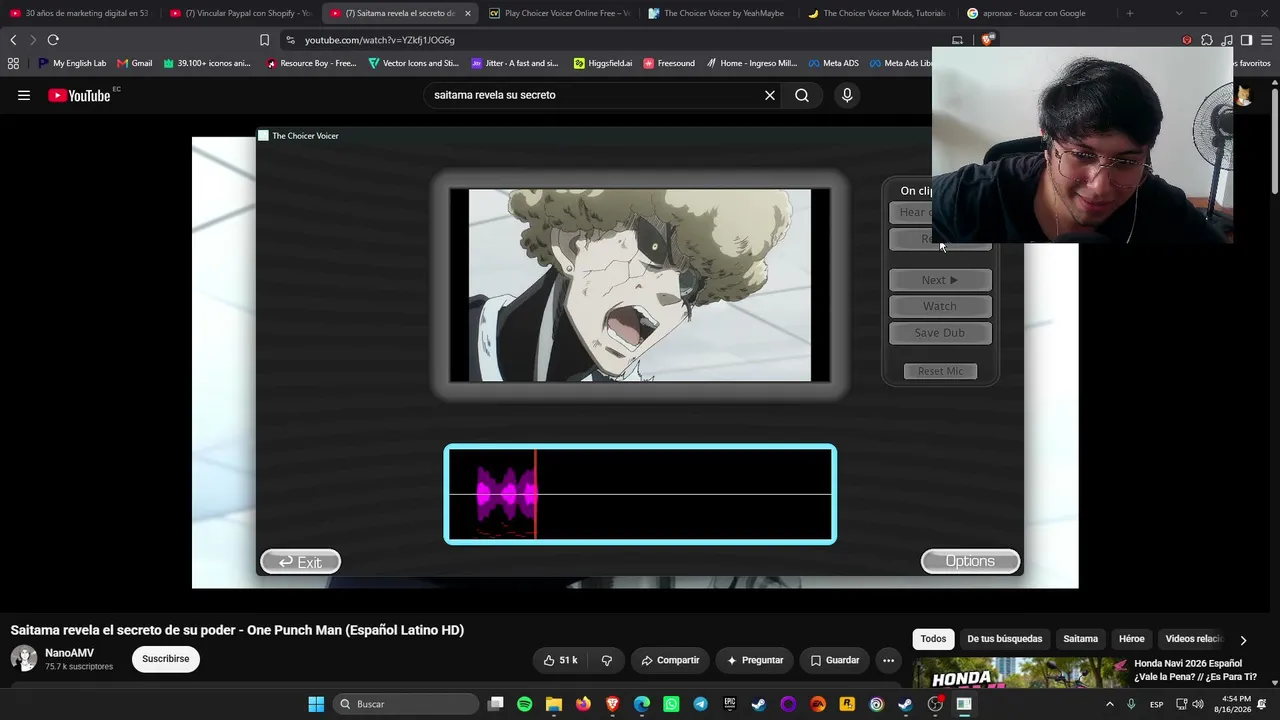The width and height of the screenshot is (1280, 720).
Task: Open the Vector Icons bookmark
Action: [413, 63]
